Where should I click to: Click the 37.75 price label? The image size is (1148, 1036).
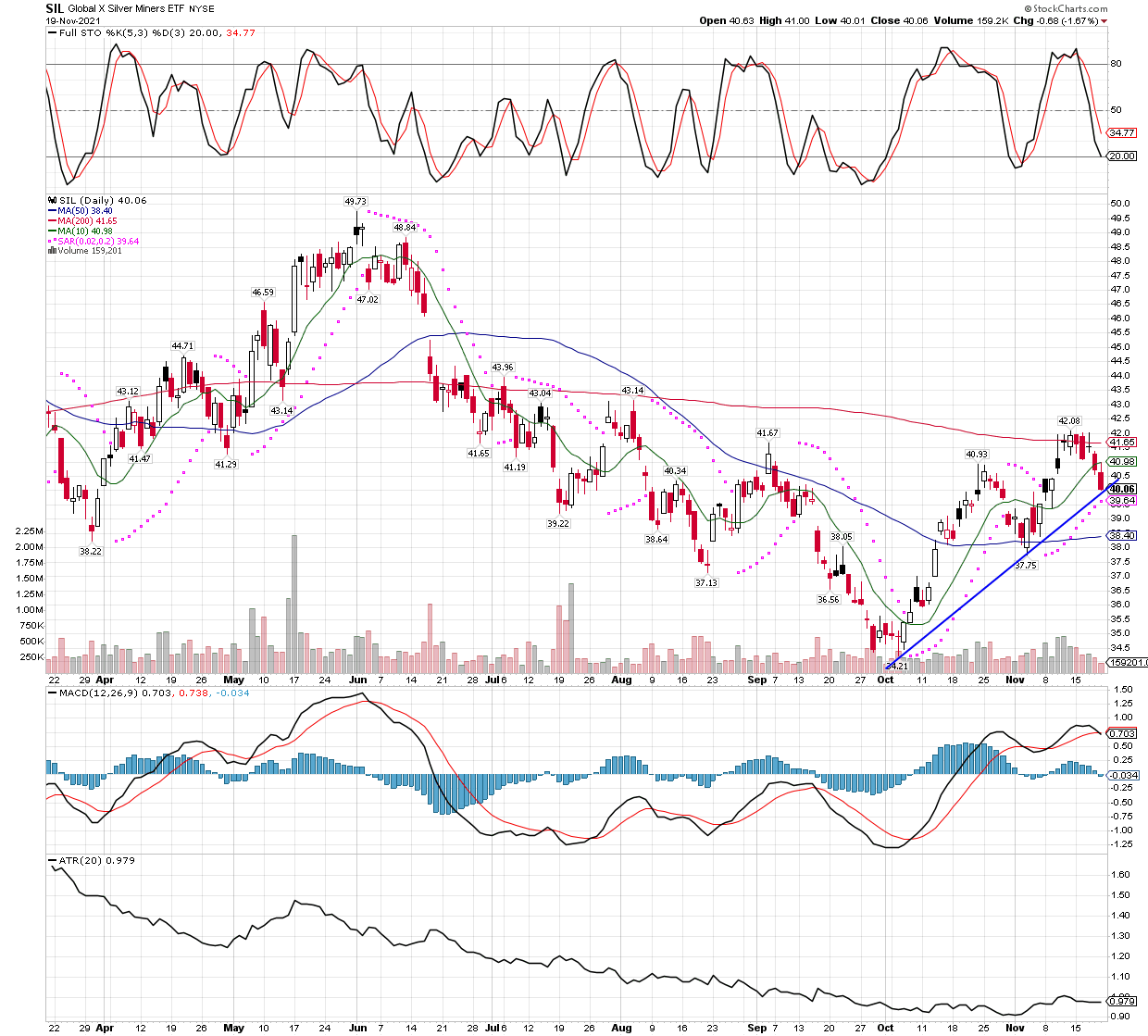(x=1026, y=566)
